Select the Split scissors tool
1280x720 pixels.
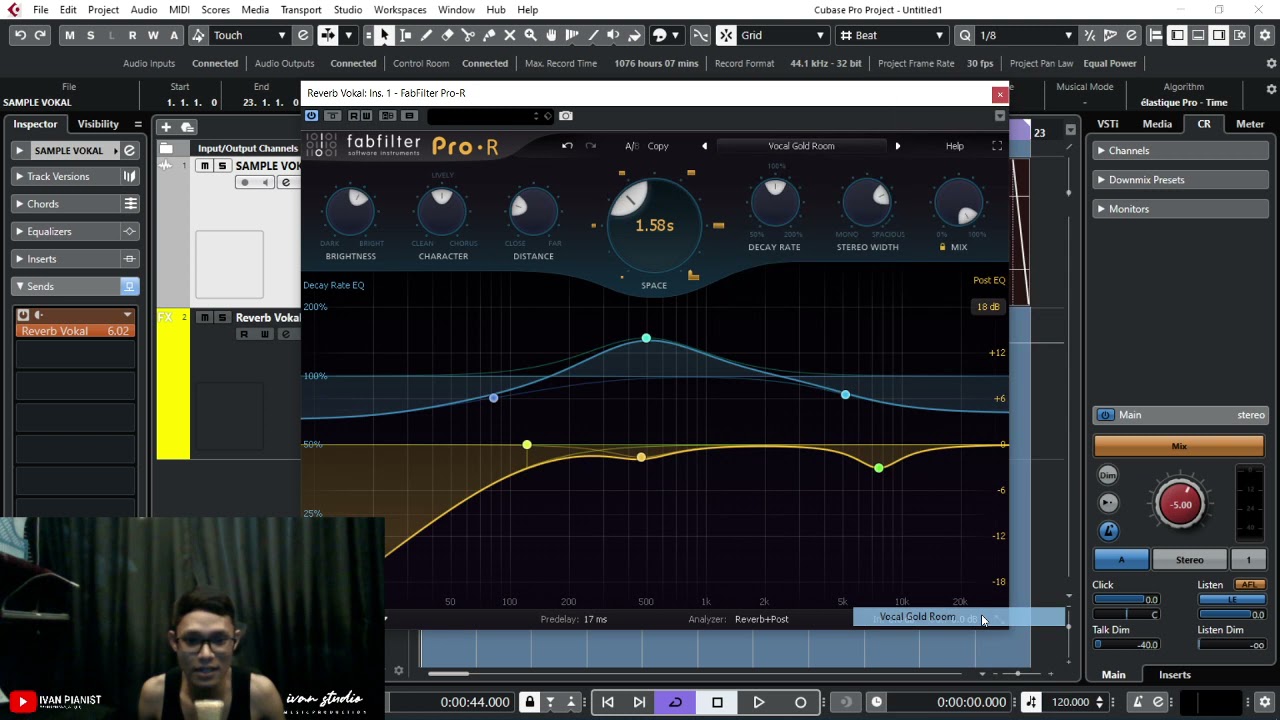coord(468,35)
